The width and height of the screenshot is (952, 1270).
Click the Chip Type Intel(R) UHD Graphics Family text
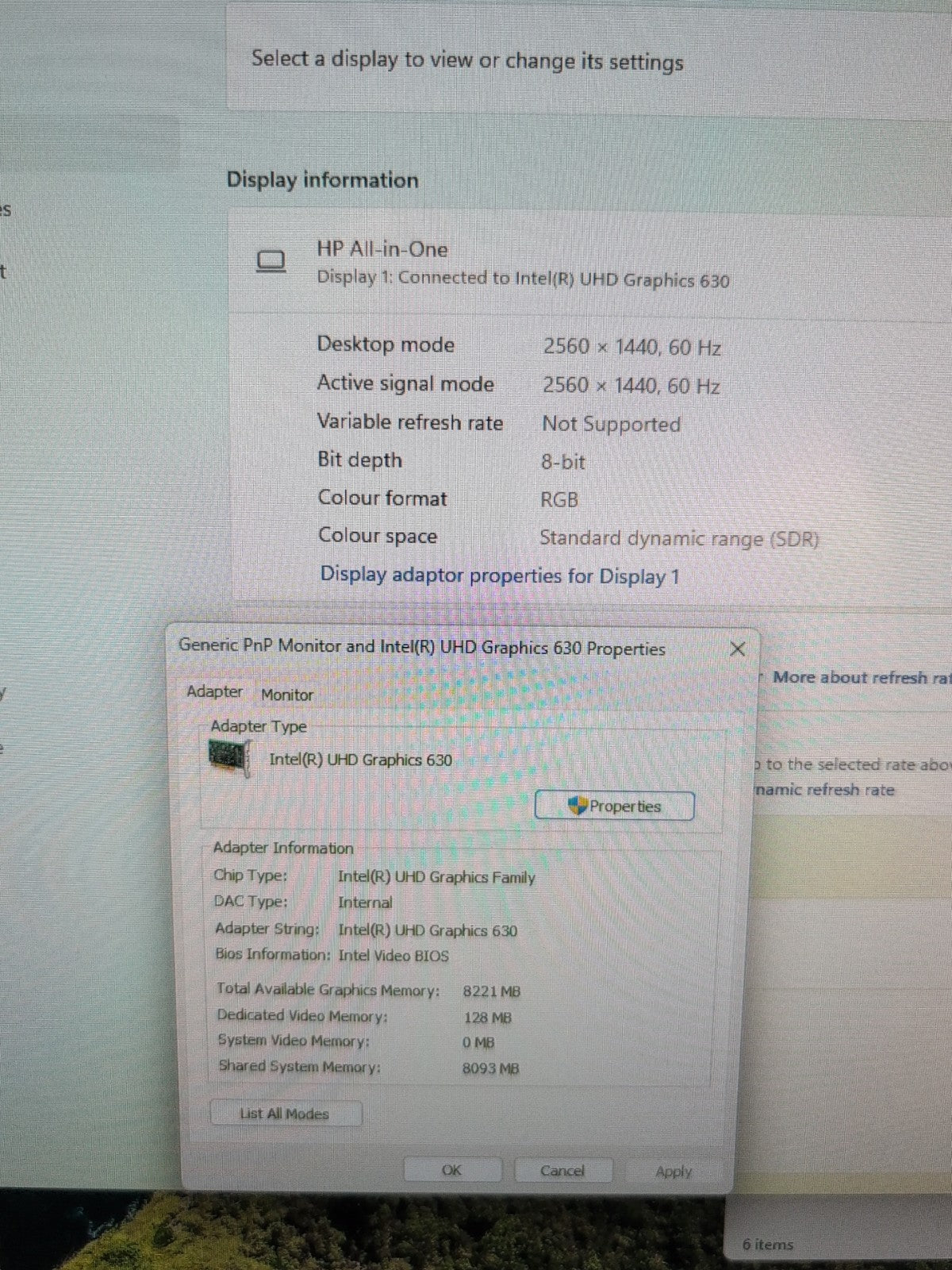click(436, 877)
